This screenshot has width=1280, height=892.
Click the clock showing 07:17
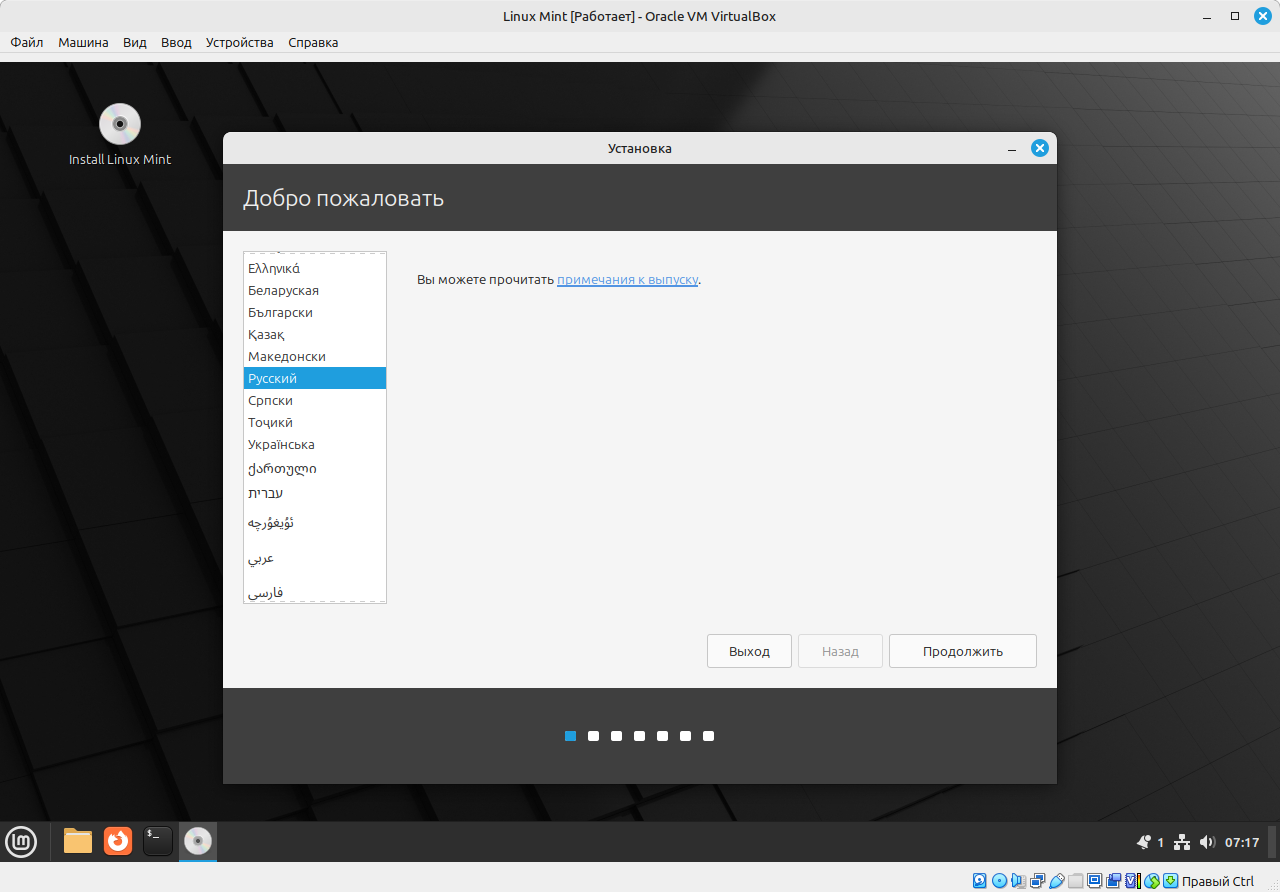(x=1242, y=842)
